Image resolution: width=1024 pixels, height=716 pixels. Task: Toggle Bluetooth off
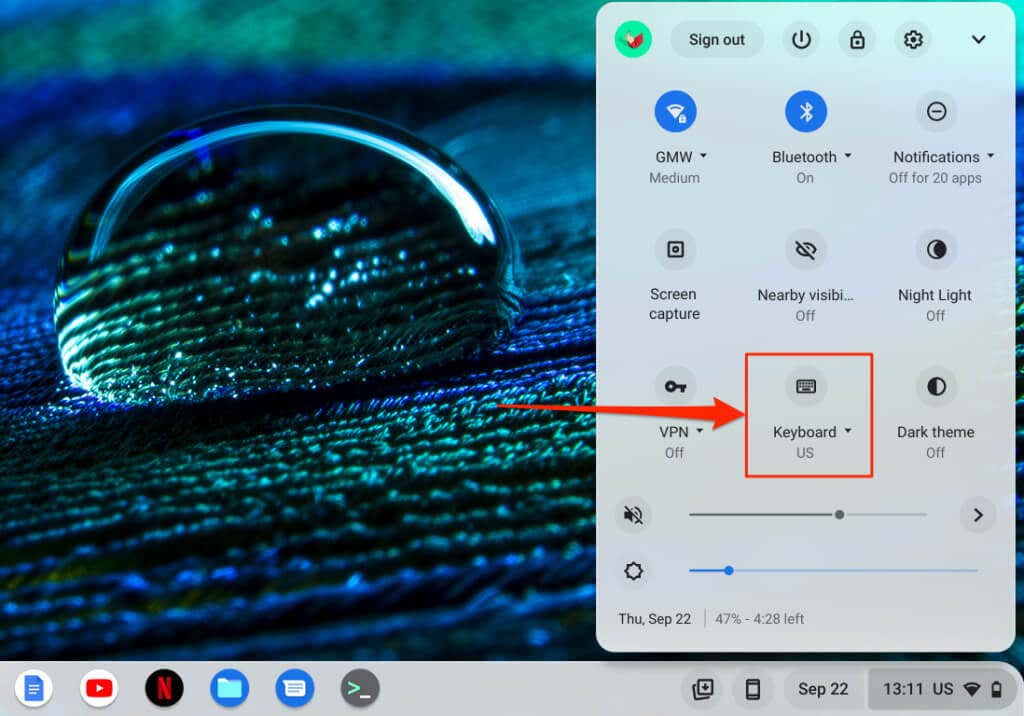806,111
